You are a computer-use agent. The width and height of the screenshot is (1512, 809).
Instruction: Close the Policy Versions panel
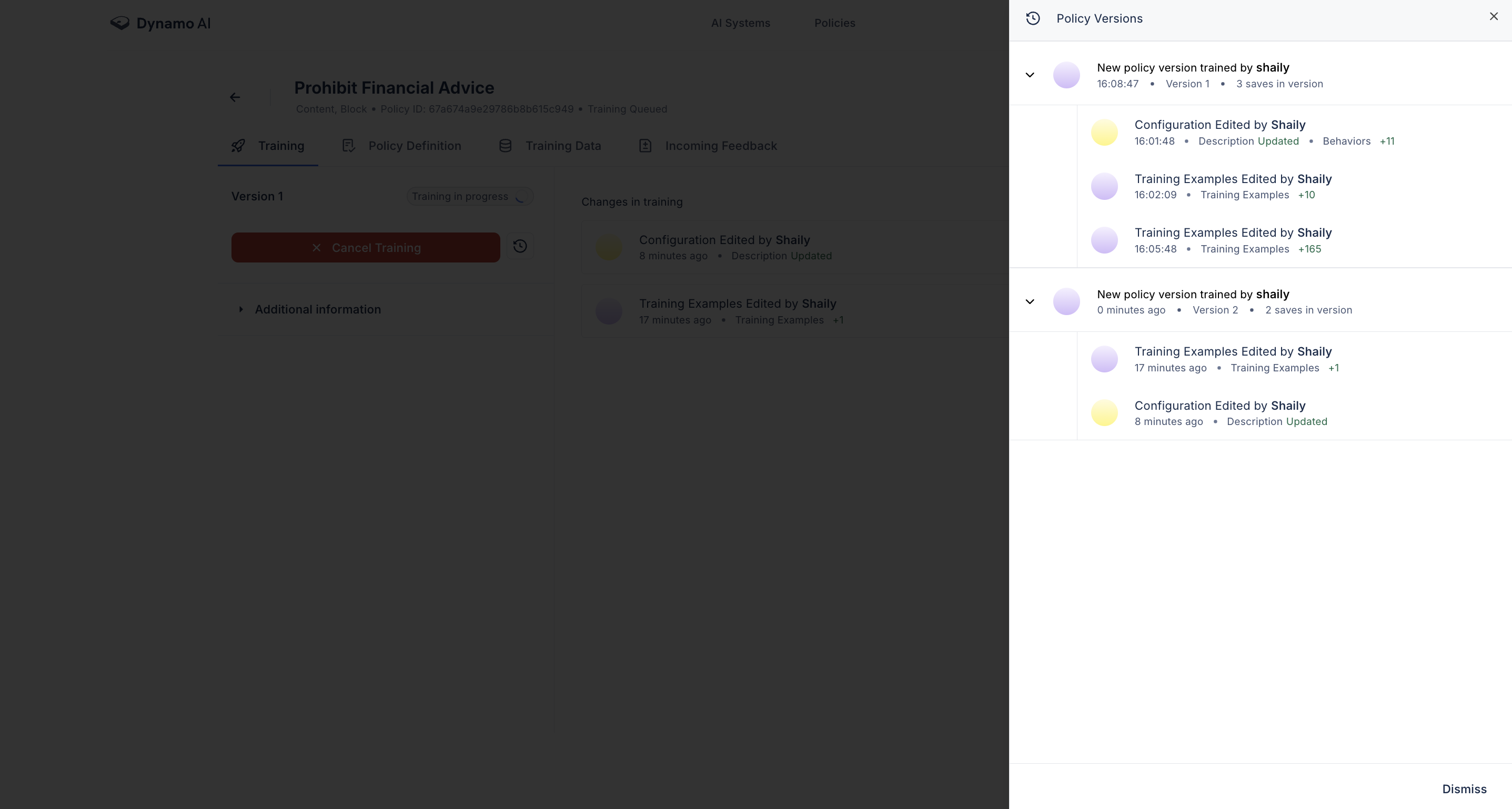[x=1493, y=16]
